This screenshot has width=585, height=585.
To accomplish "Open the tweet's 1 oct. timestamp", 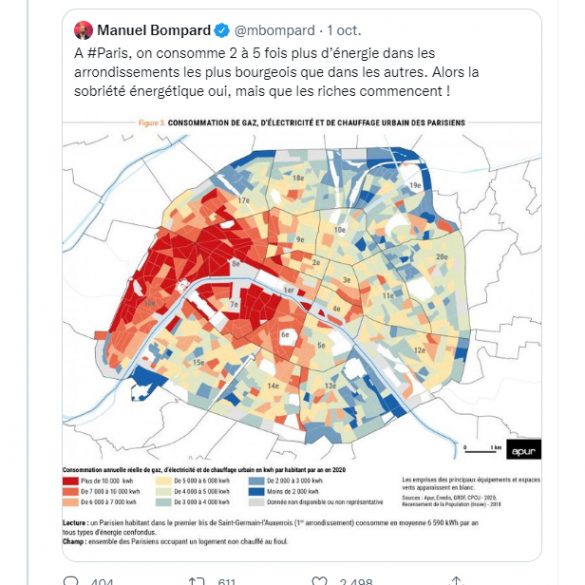I will [344, 30].
